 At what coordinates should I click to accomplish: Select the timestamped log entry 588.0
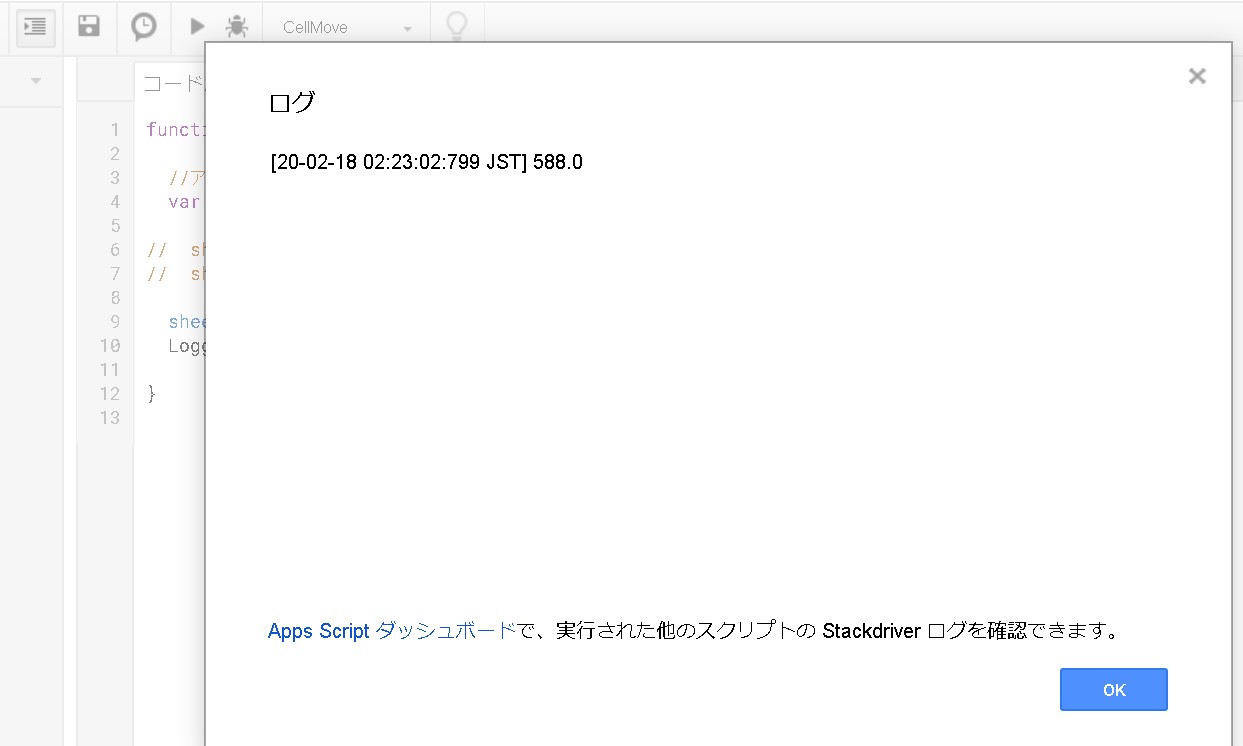(423, 161)
